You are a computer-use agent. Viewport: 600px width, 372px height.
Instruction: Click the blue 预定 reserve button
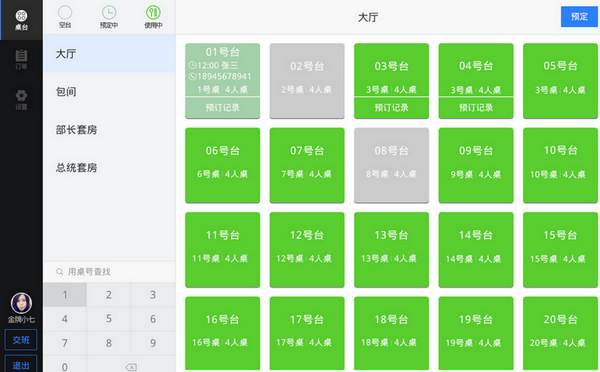(579, 16)
